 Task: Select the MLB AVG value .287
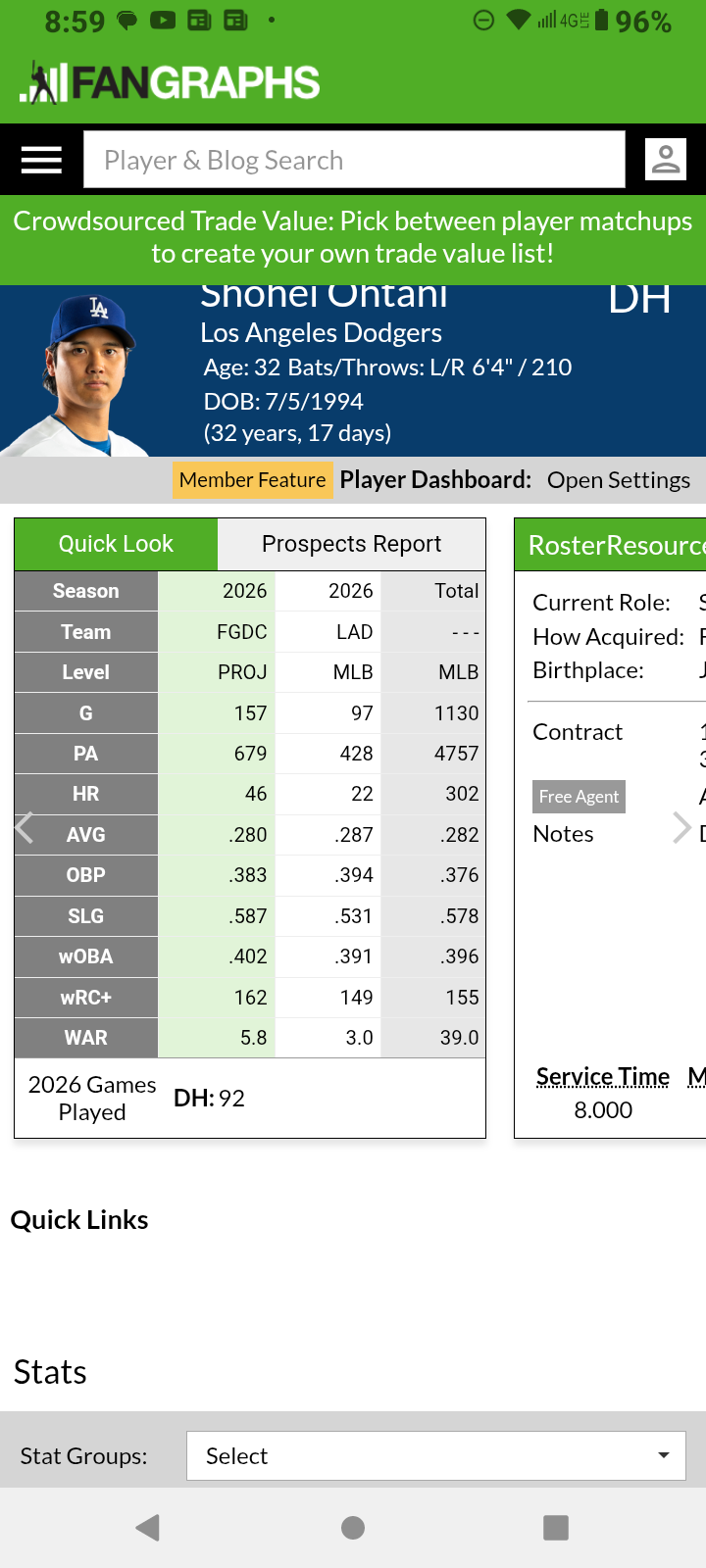coord(353,835)
